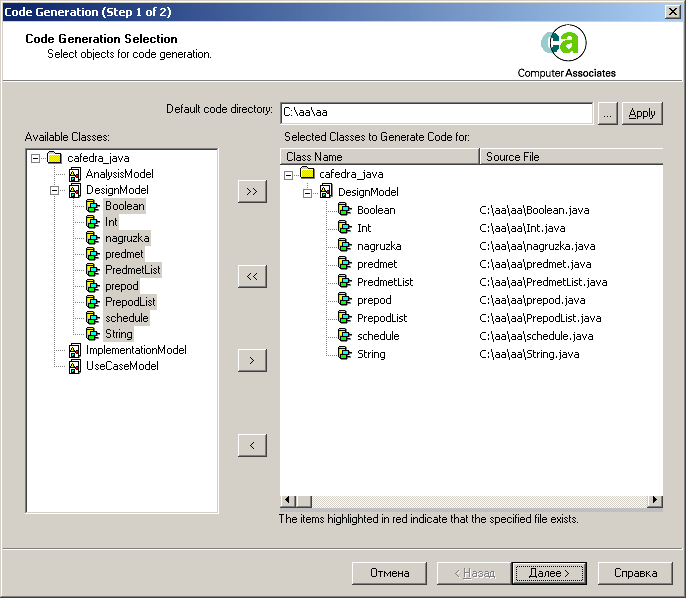Click the nagruzka class icon in Selected Classes

pyautogui.click(x=345, y=245)
